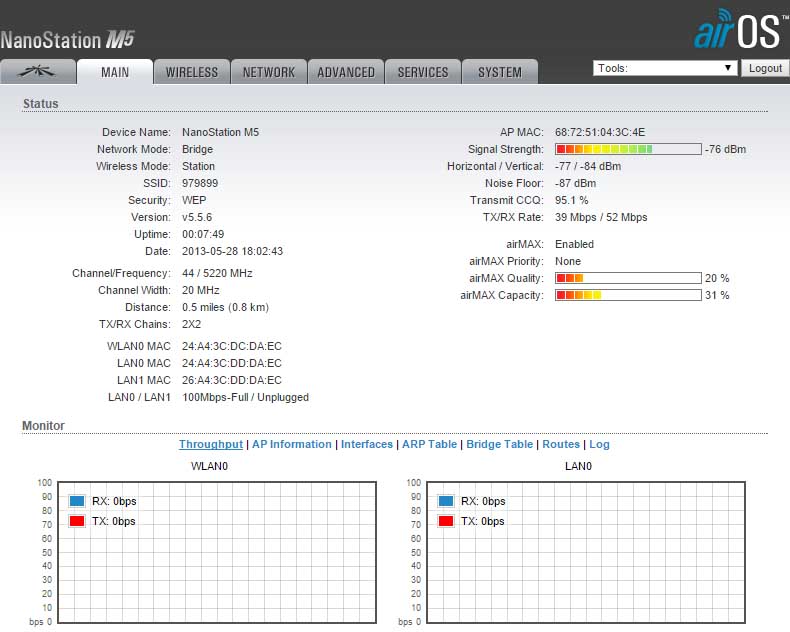
Task: Show the Routes monitor link
Action: coord(561,444)
